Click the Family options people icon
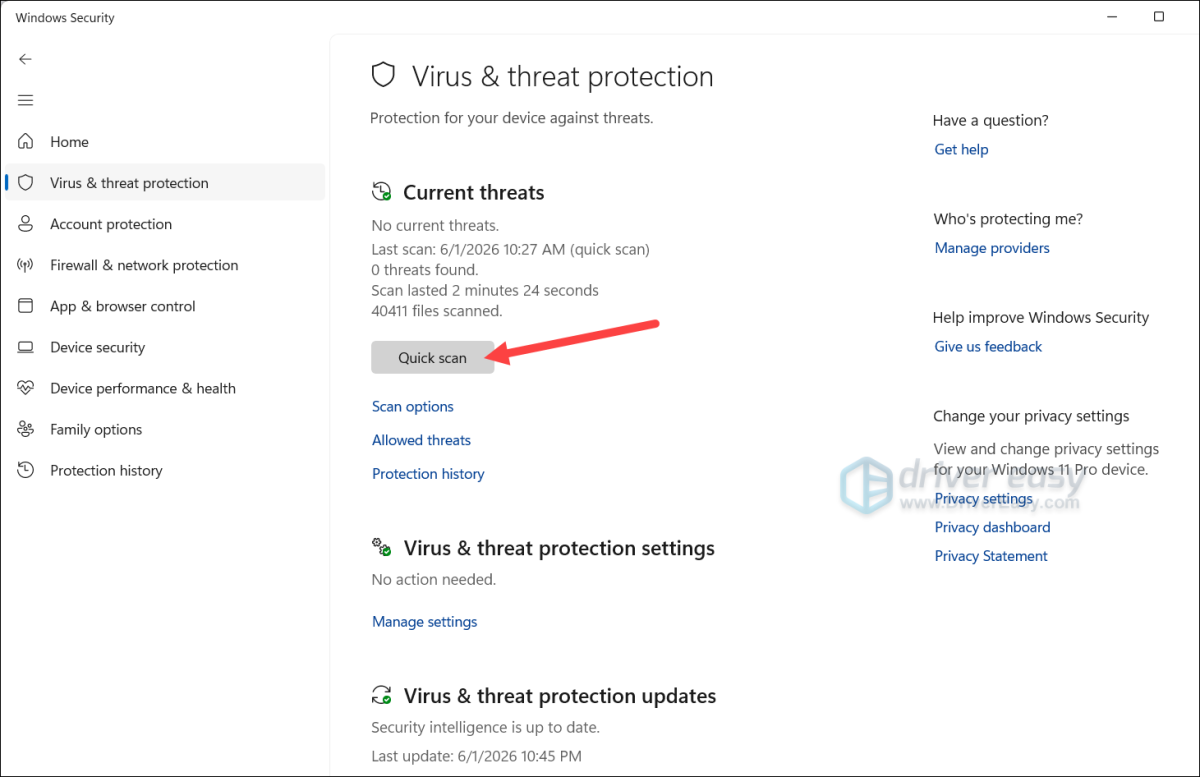Screen dimensions: 1200x777 [x=26, y=429]
